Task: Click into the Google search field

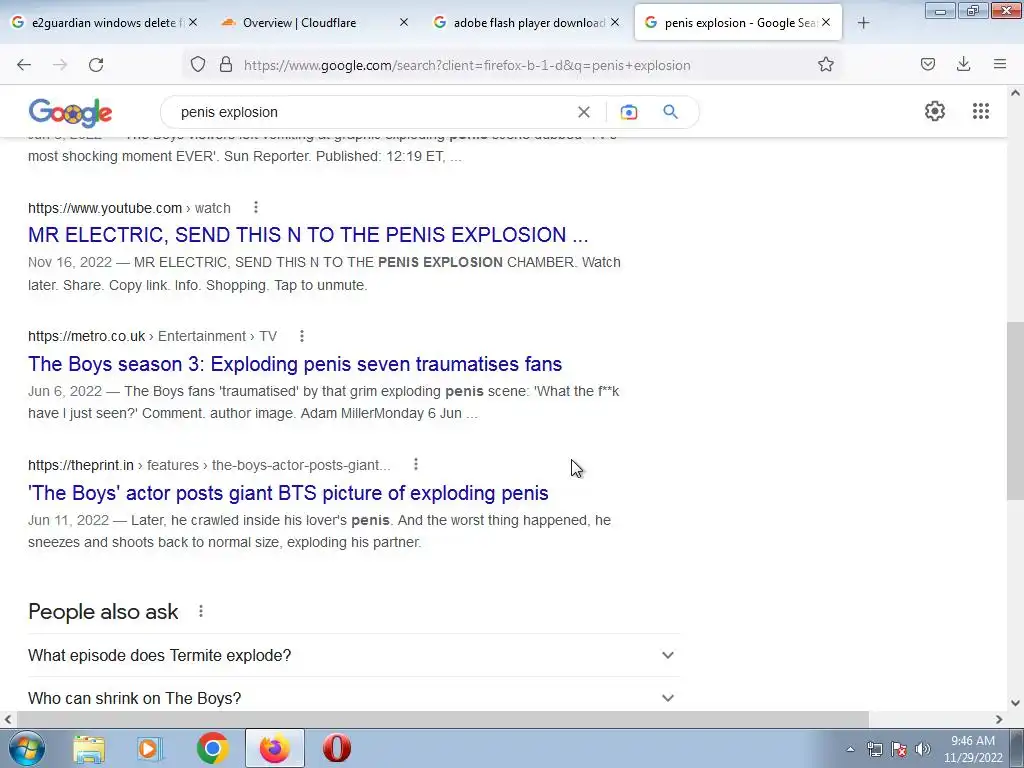Action: (x=372, y=112)
